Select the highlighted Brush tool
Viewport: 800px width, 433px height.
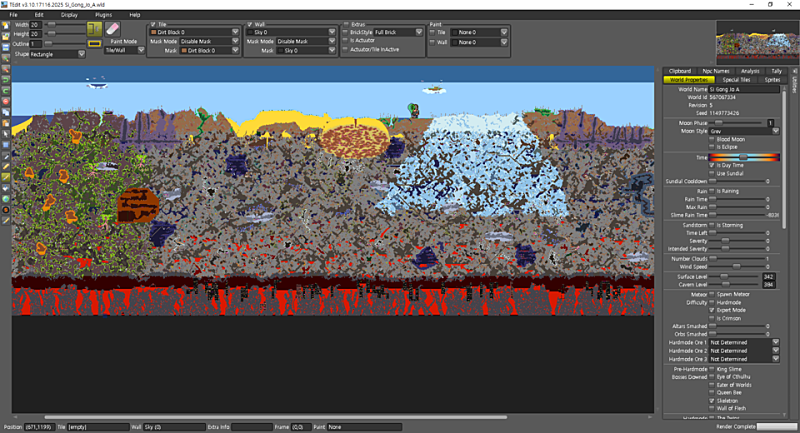6,177
